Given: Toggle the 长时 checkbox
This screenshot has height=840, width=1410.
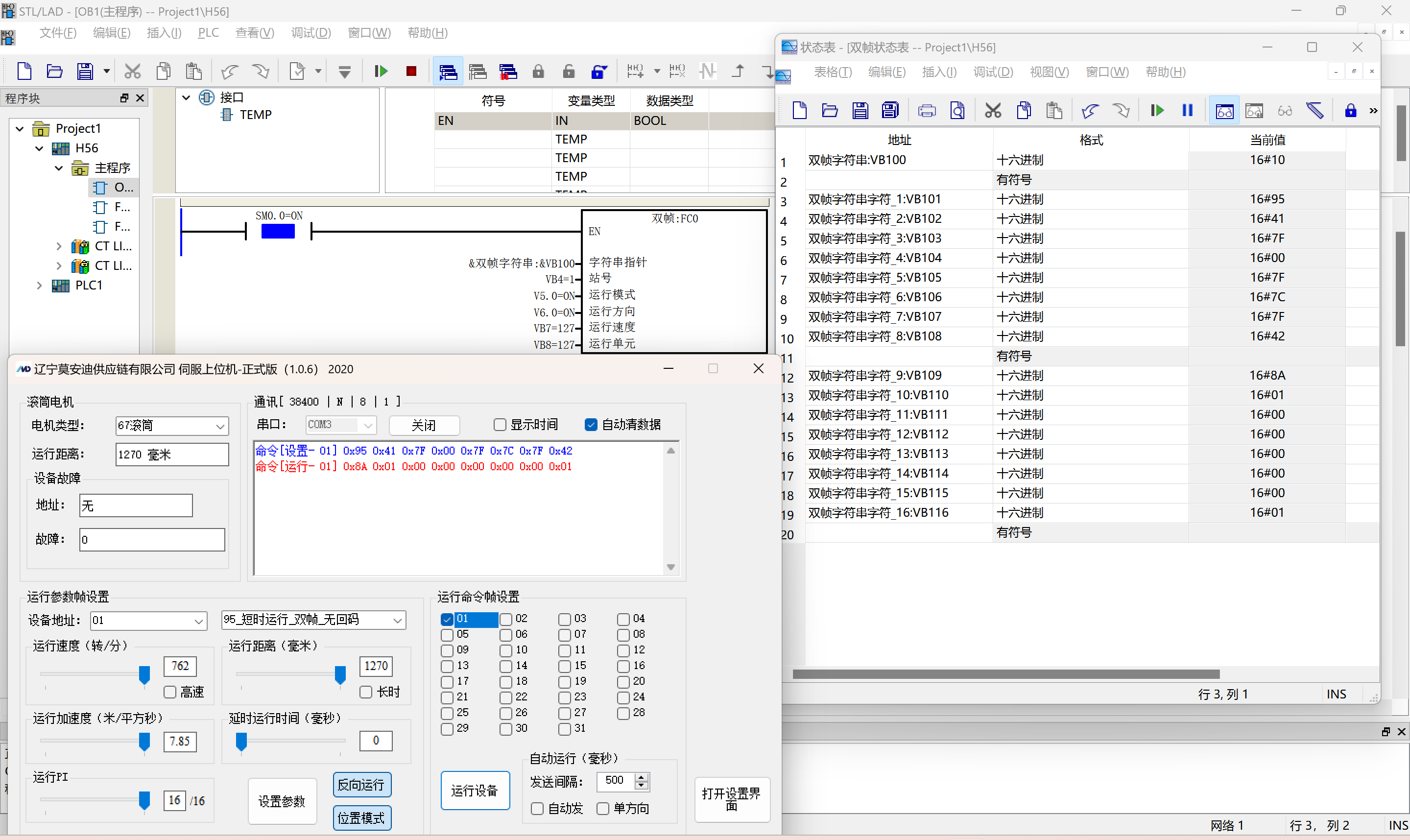Looking at the screenshot, I should (365, 692).
